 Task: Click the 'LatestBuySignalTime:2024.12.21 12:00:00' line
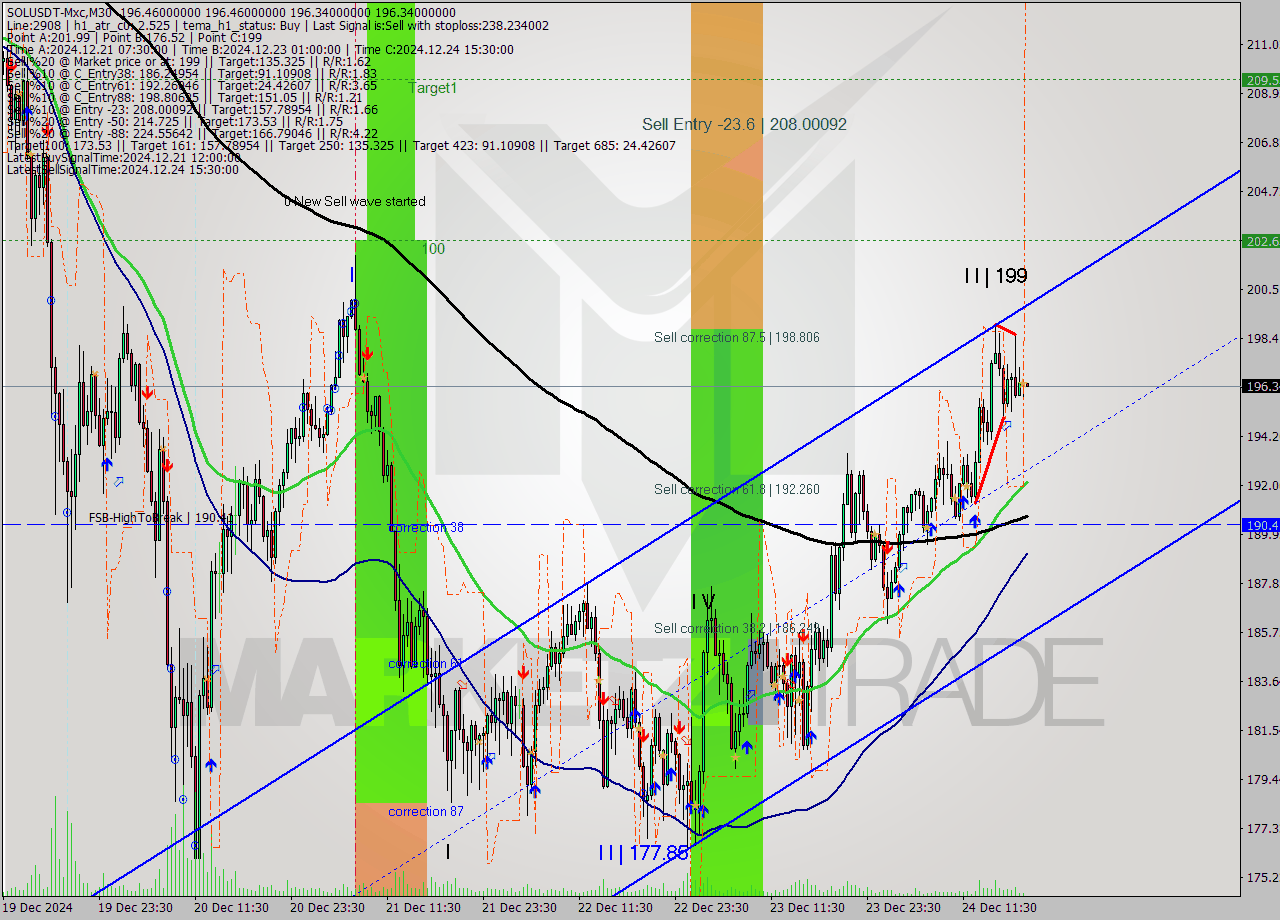point(123,157)
